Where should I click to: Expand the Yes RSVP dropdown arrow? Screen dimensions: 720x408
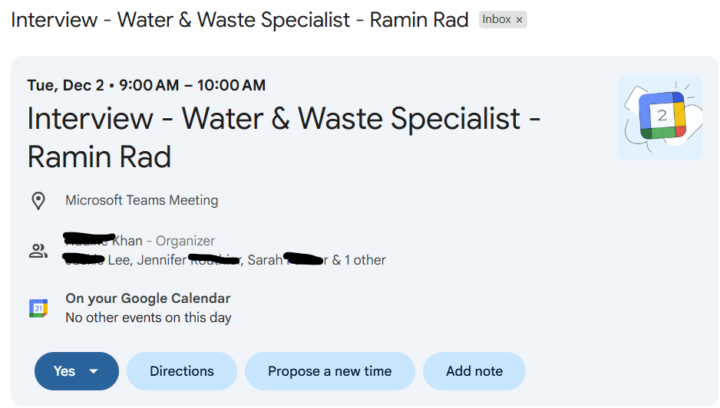[94, 371]
